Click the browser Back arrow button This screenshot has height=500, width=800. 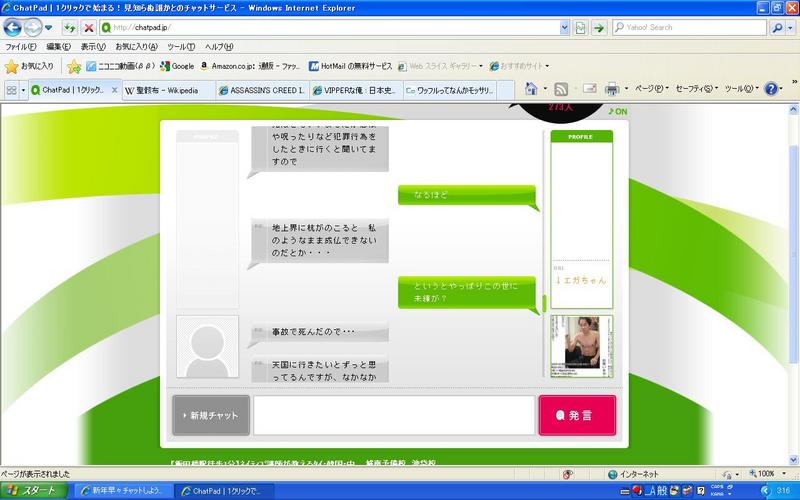(x=12, y=28)
